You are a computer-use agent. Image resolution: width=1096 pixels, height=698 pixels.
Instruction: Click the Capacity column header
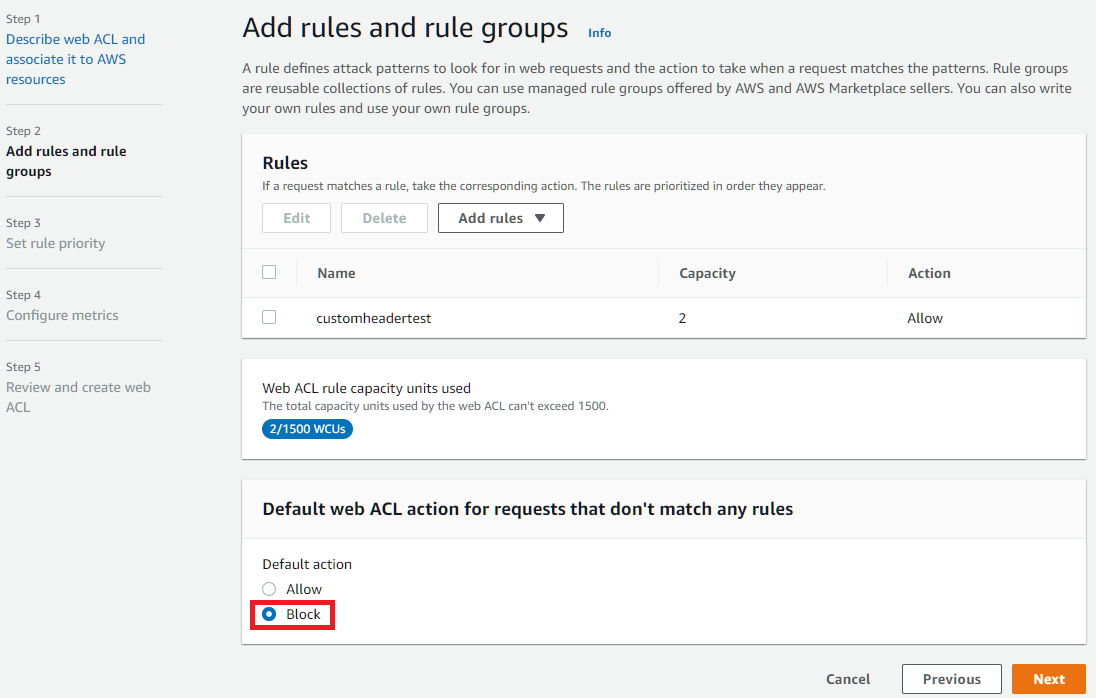pyautogui.click(x=707, y=273)
